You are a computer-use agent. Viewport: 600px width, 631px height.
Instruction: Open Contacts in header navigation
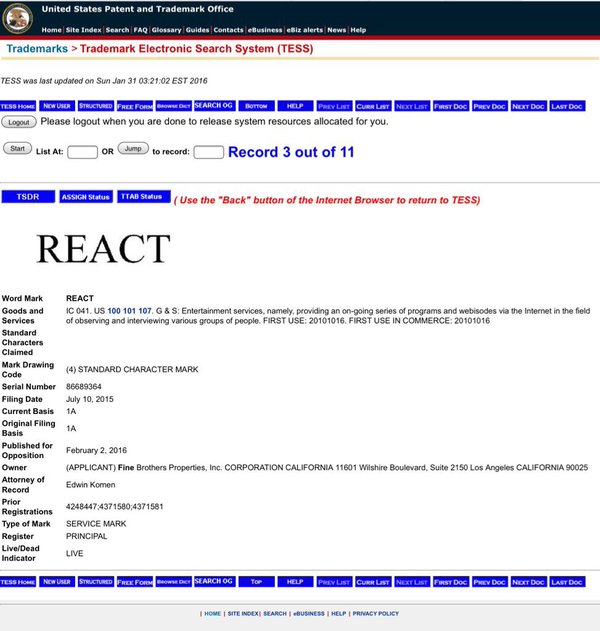pyautogui.click(x=228, y=30)
